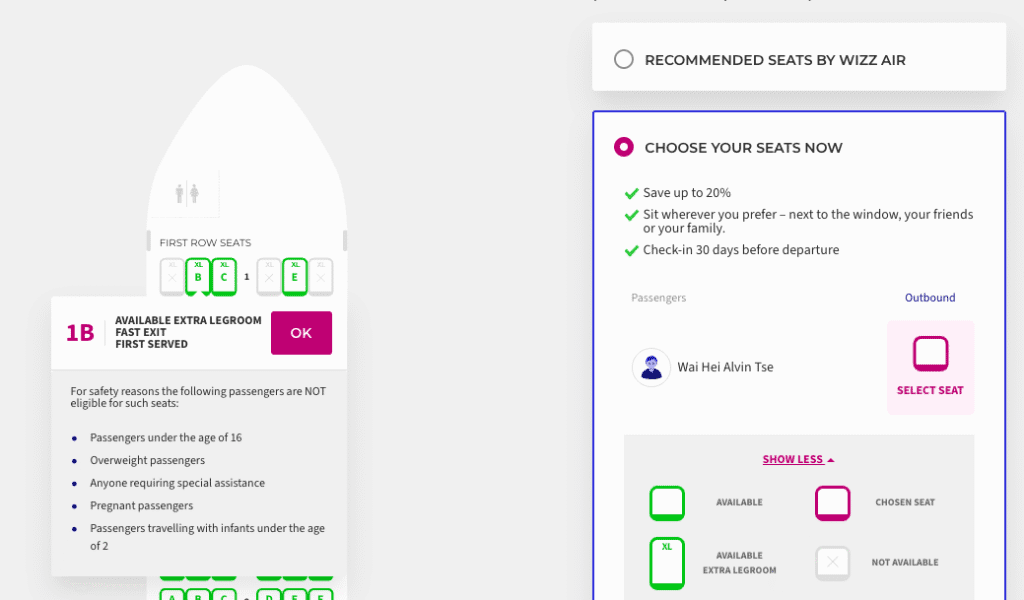The image size is (1024, 600).
Task: Select extra legroom seat 1B
Action: [196, 276]
